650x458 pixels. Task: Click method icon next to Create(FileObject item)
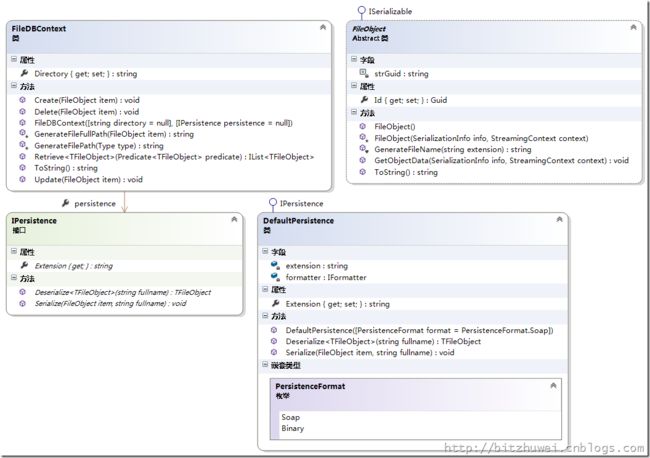23,100
